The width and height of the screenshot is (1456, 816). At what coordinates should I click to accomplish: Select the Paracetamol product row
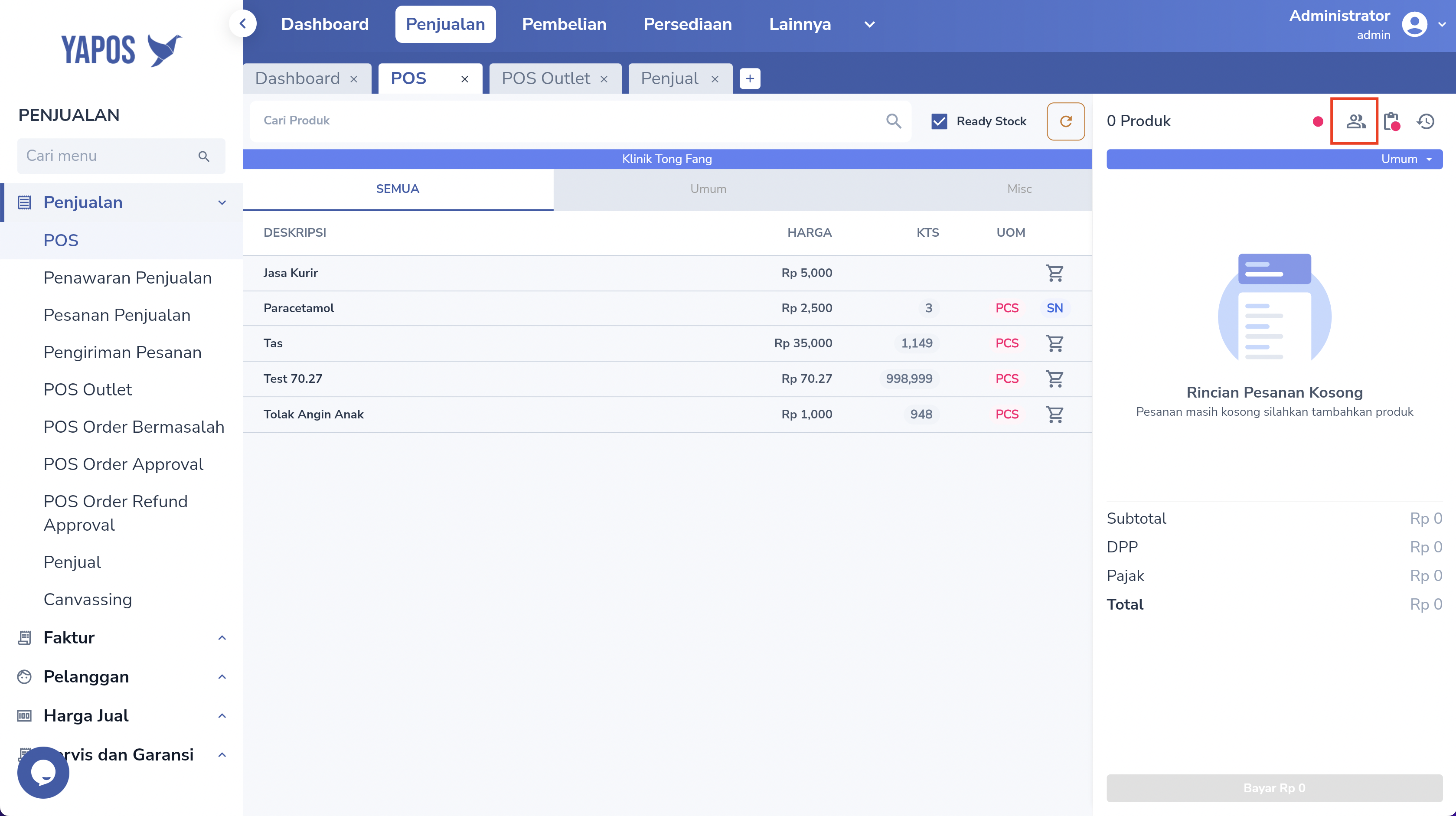click(x=667, y=308)
